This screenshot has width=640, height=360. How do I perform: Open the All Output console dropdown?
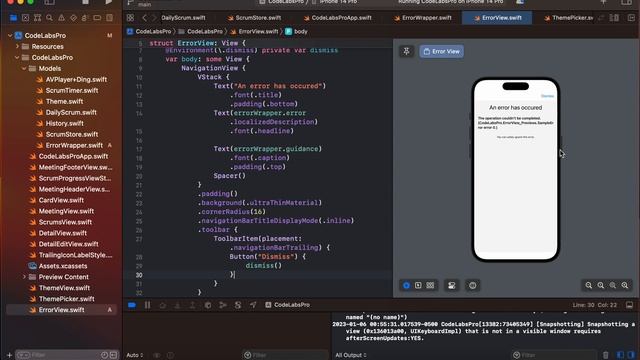[x=351, y=355]
